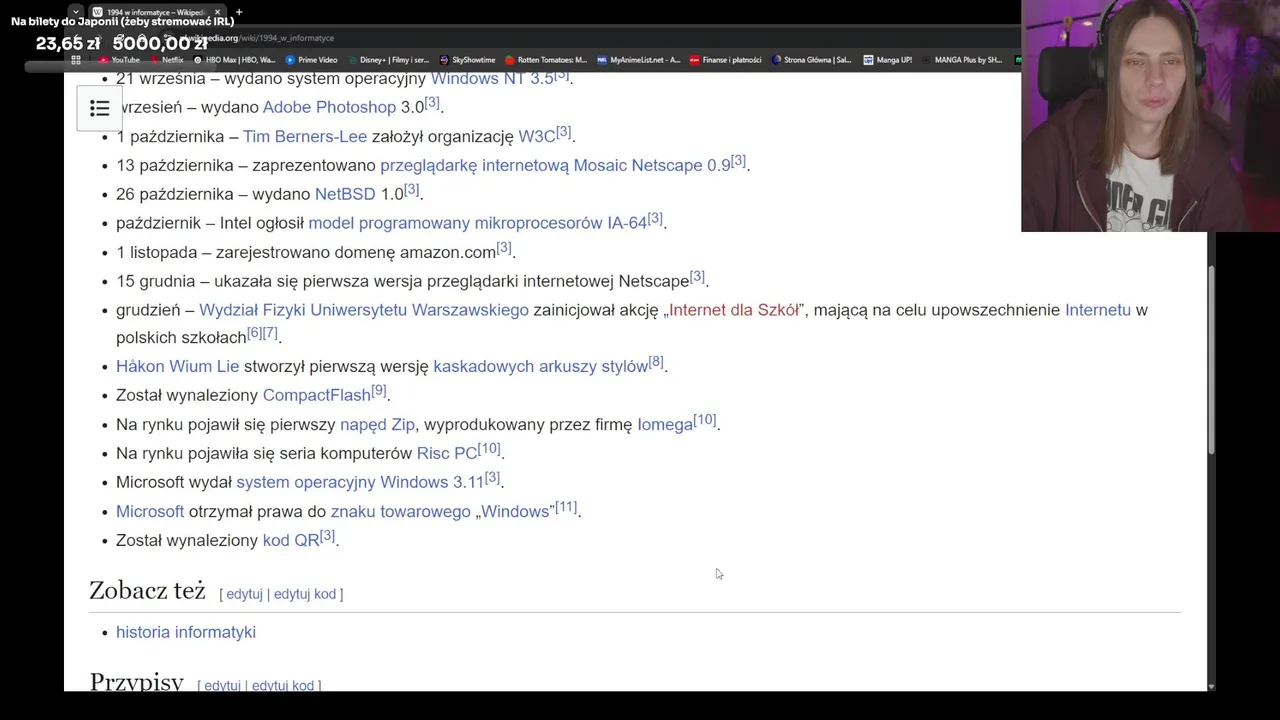The height and width of the screenshot is (720, 1280).
Task: Open the NetBSD link
Action: pyautogui.click(x=345, y=194)
